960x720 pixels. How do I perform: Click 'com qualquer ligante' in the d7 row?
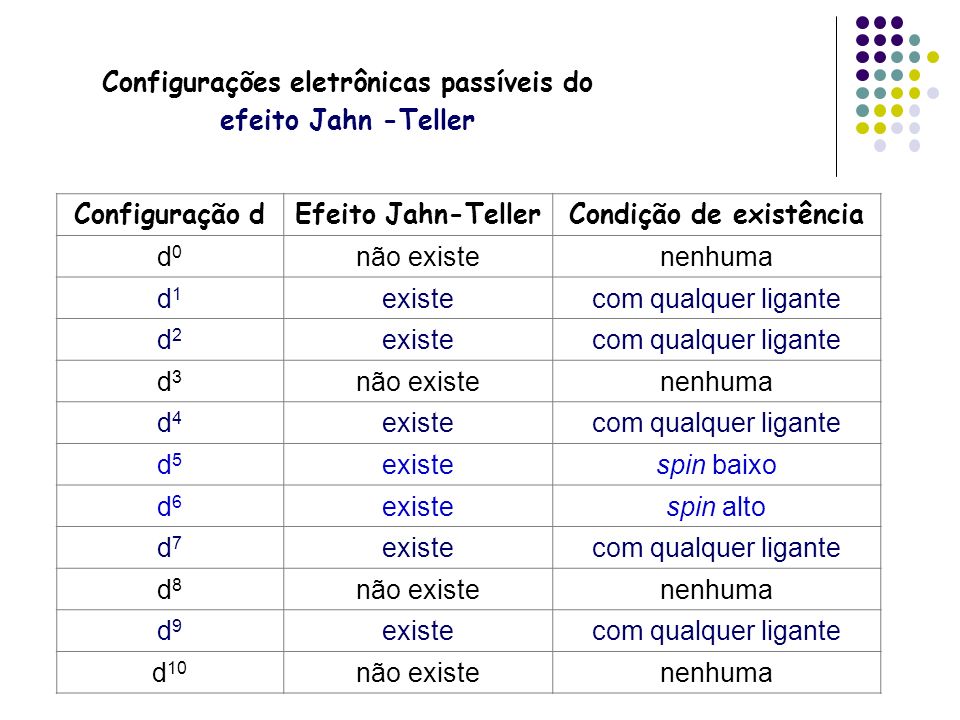pos(716,548)
